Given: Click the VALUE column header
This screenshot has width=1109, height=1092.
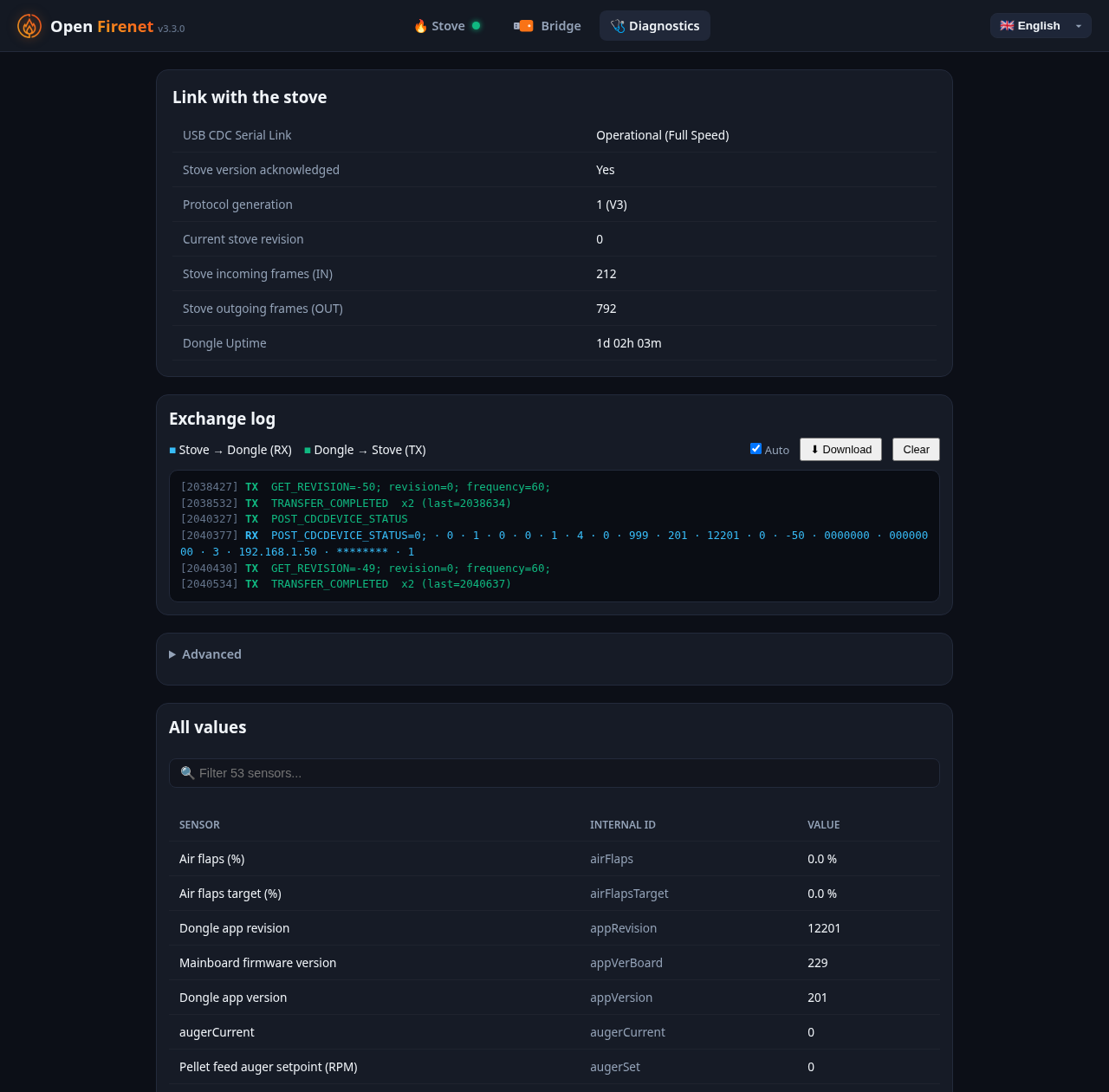Looking at the screenshot, I should [x=824, y=825].
